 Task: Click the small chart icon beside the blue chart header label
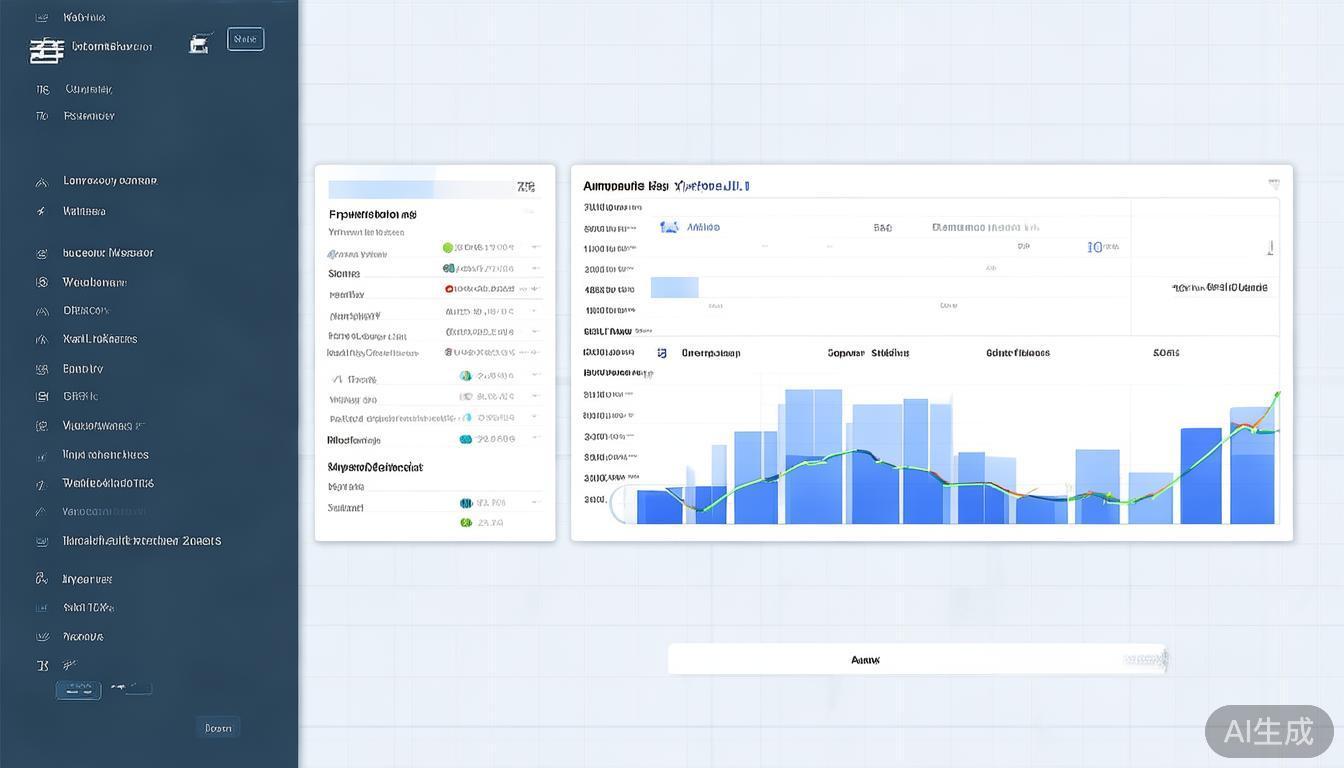pyautogui.click(x=669, y=228)
